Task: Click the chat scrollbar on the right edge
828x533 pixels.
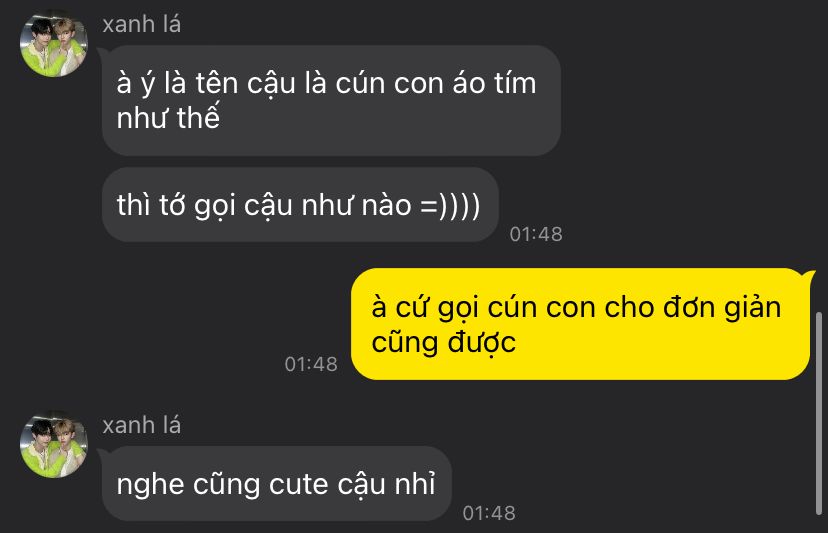Action: (818, 414)
